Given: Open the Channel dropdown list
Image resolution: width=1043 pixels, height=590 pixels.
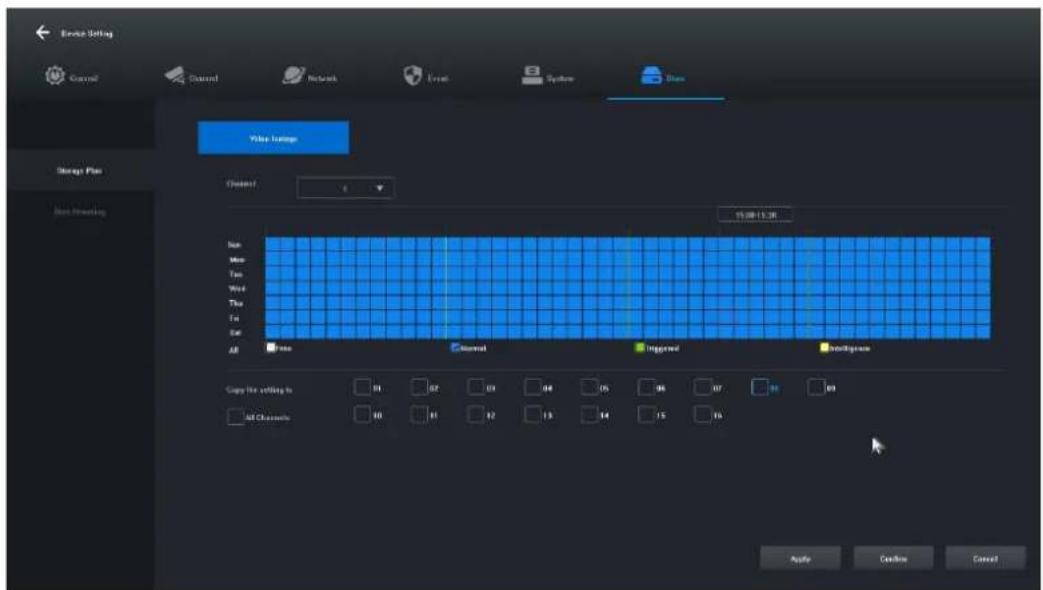Looking at the screenshot, I should coord(345,188).
